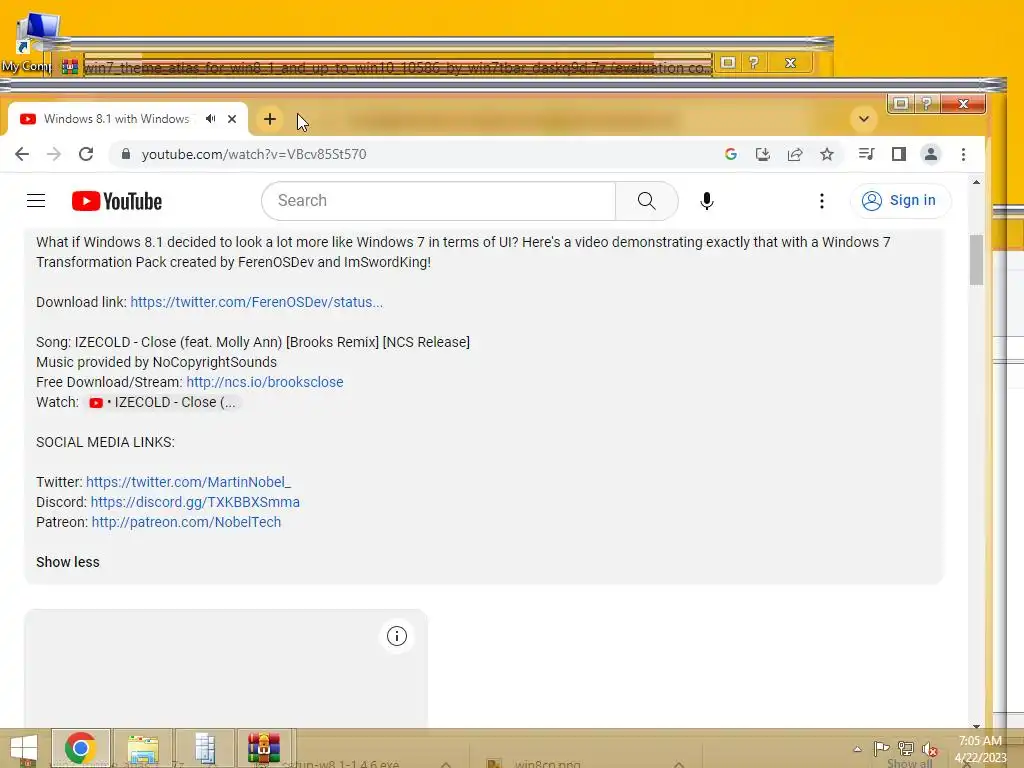This screenshot has width=1024, height=768.
Task: Open the tab search dropdown chevron
Action: pyautogui.click(x=863, y=119)
